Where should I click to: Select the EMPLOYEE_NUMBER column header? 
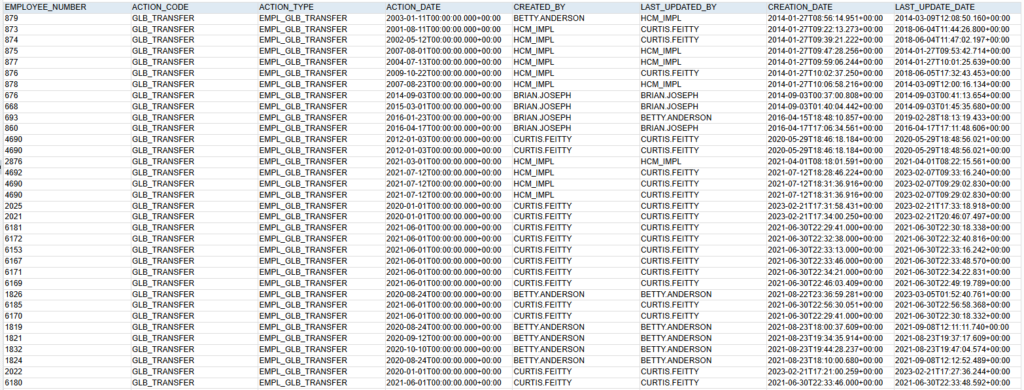pos(66,7)
